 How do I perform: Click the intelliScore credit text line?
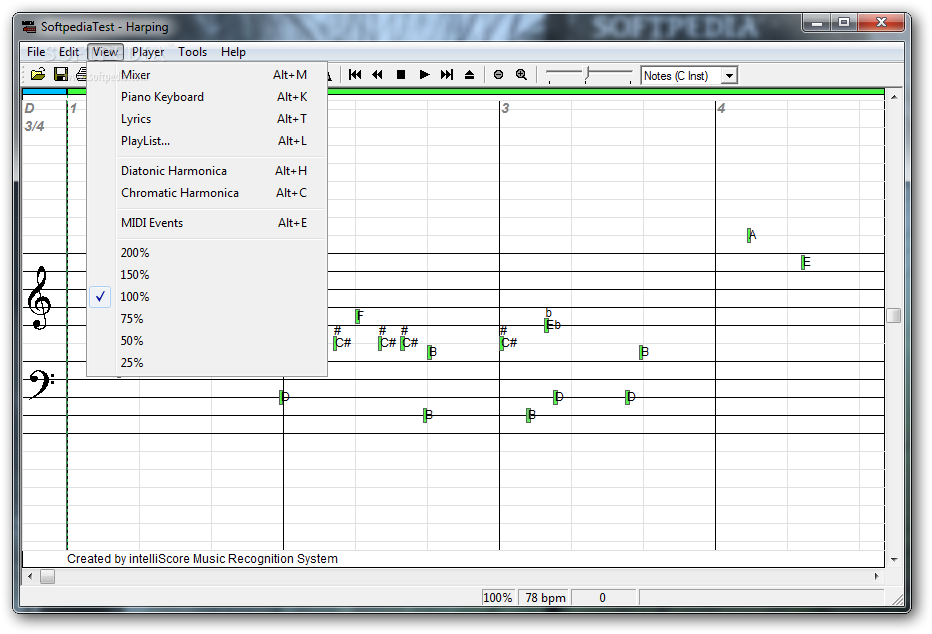pyautogui.click(x=202, y=559)
